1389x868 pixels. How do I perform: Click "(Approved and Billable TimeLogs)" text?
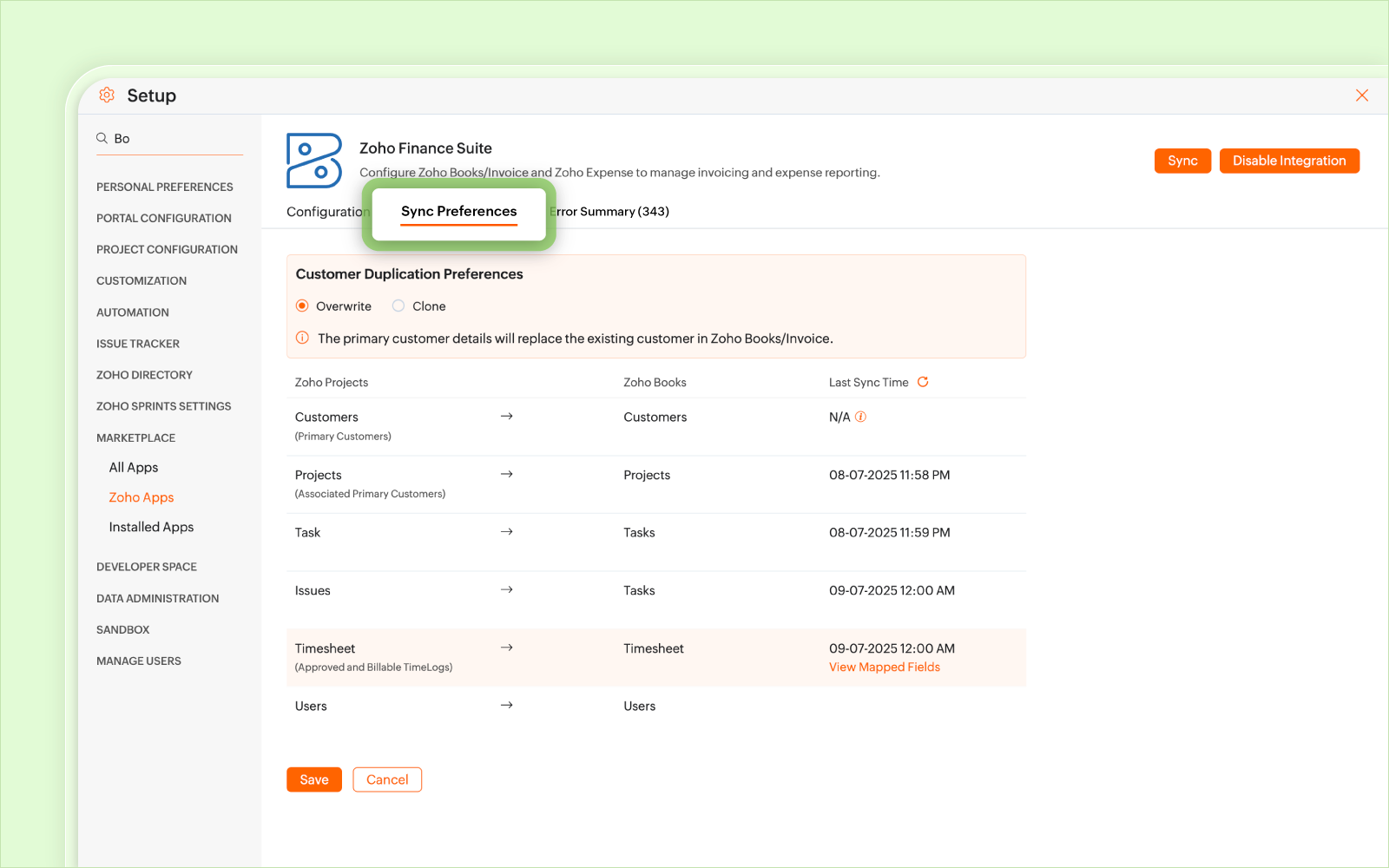point(373,667)
